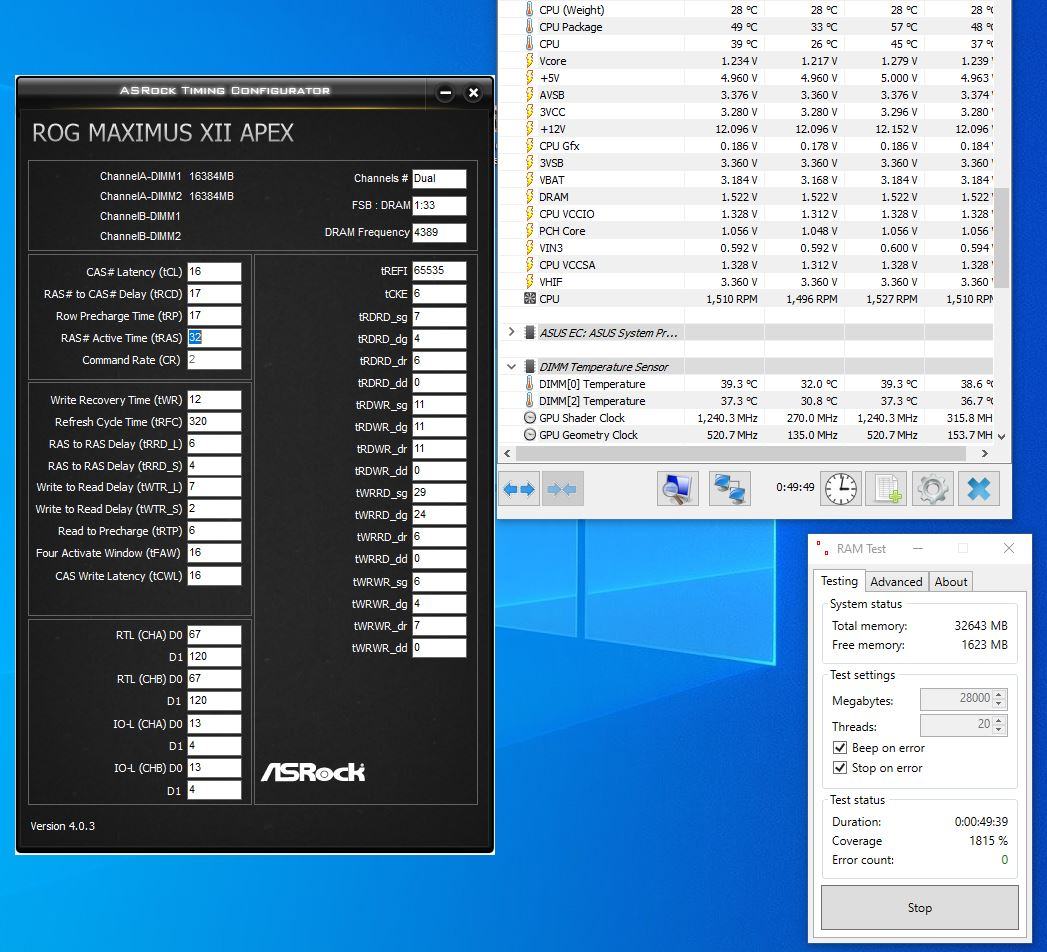Switch to the Testing tab in RAM Test
Screen dimensions: 1047x952
839,581
